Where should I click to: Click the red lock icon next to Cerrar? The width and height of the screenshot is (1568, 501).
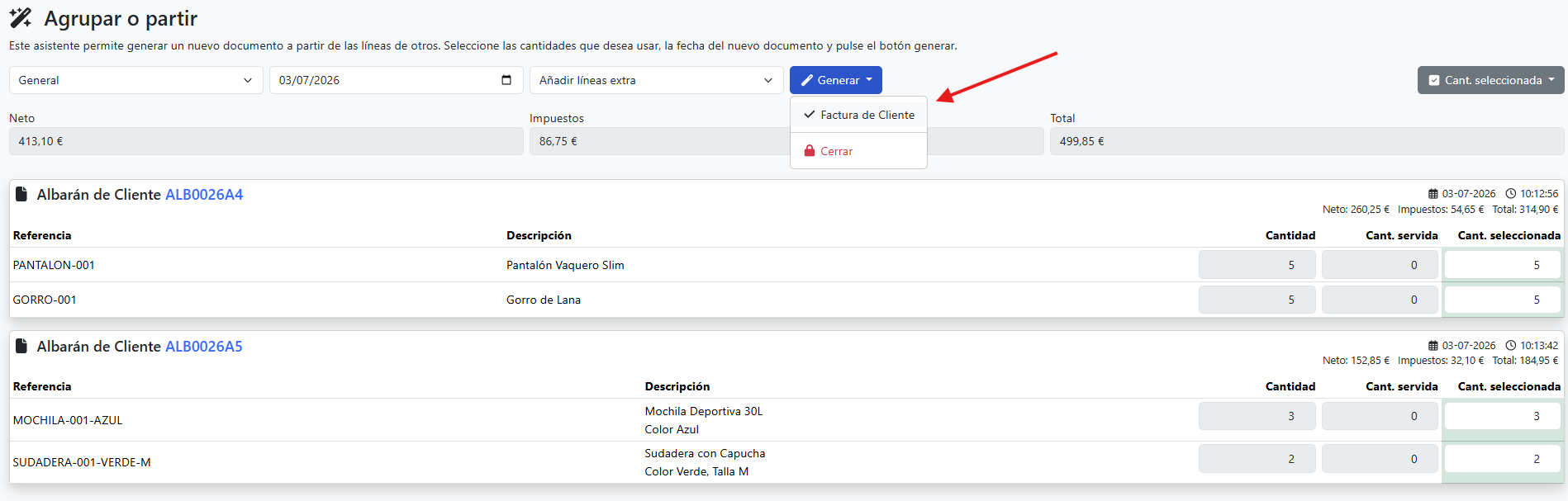pos(810,151)
